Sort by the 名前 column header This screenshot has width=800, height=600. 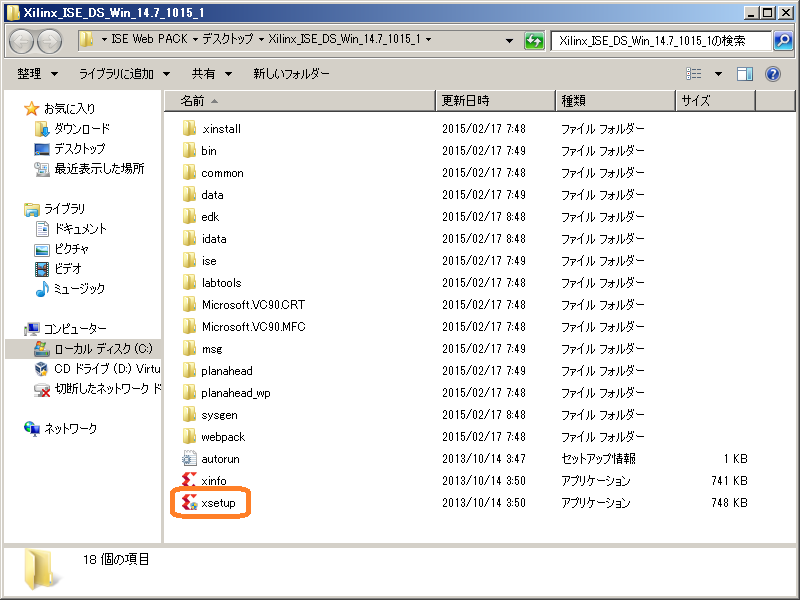pos(192,101)
